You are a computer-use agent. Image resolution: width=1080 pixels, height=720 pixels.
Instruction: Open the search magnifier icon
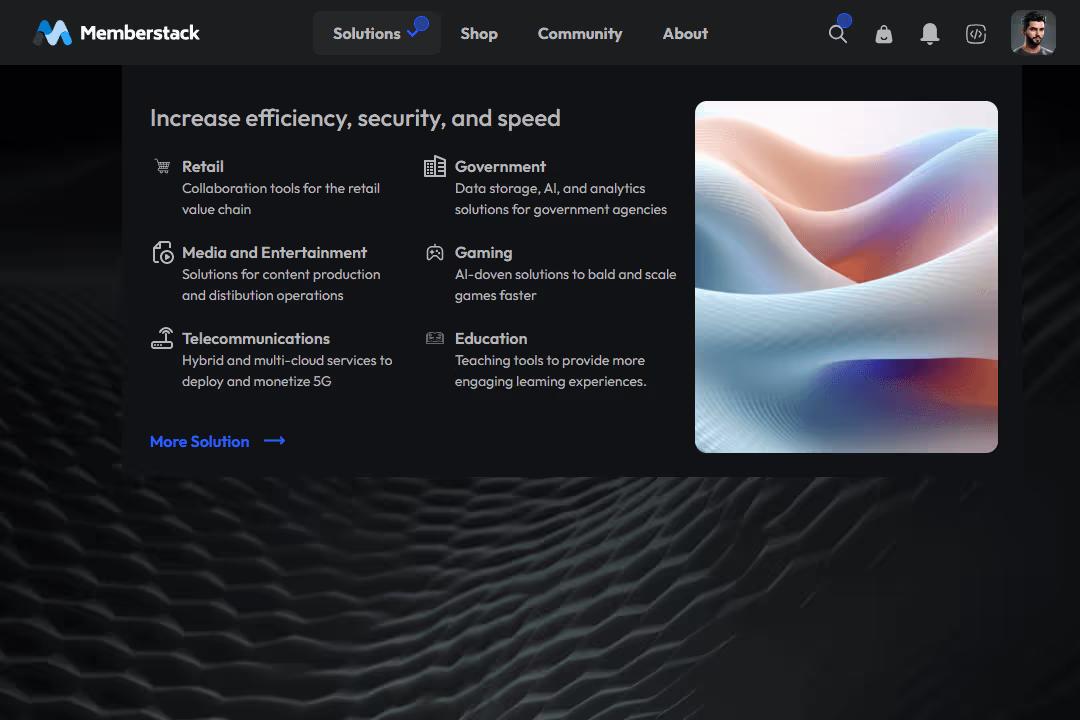838,34
